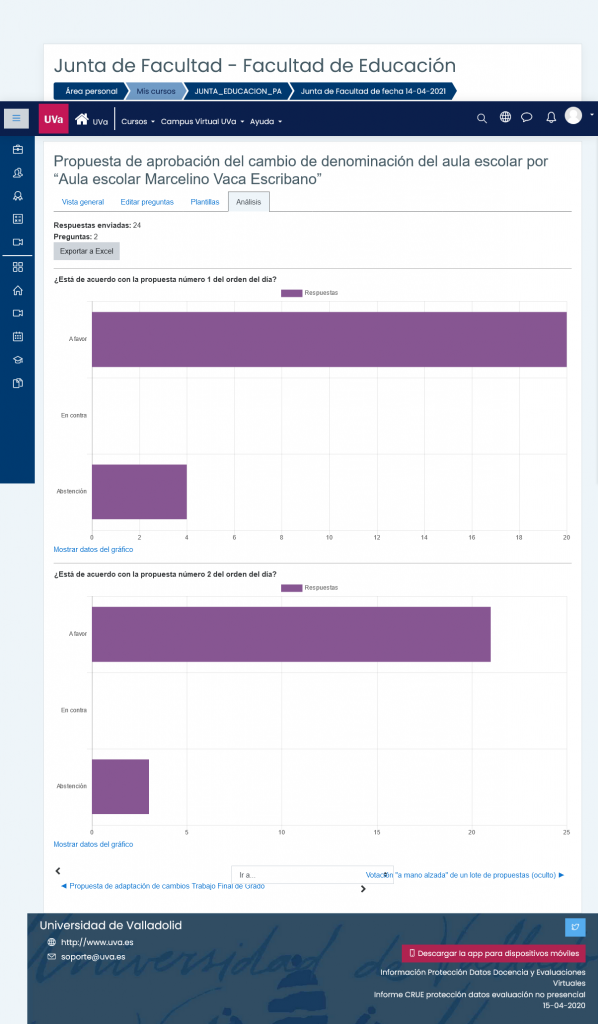The height and width of the screenshot is (1024, 598).
Task: Expand the Campus Virtual UVa dropdown
Action: tap(202, 121)
